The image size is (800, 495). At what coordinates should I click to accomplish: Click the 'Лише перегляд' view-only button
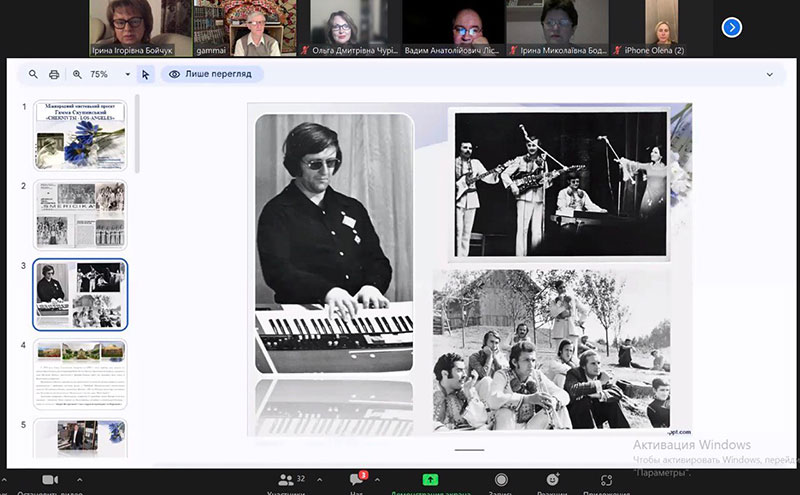[x=212, y=74]
